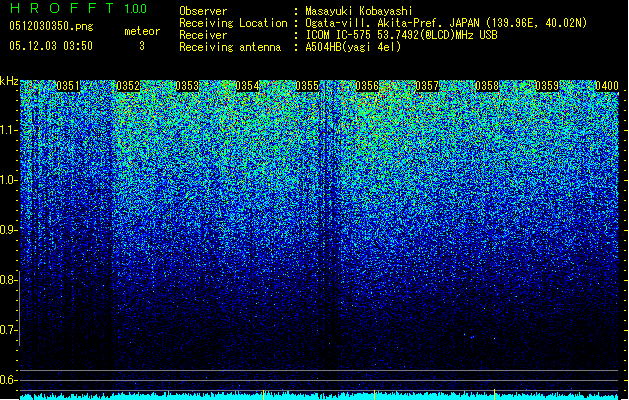Click the file name 0512030350.png

click(51, 26)
